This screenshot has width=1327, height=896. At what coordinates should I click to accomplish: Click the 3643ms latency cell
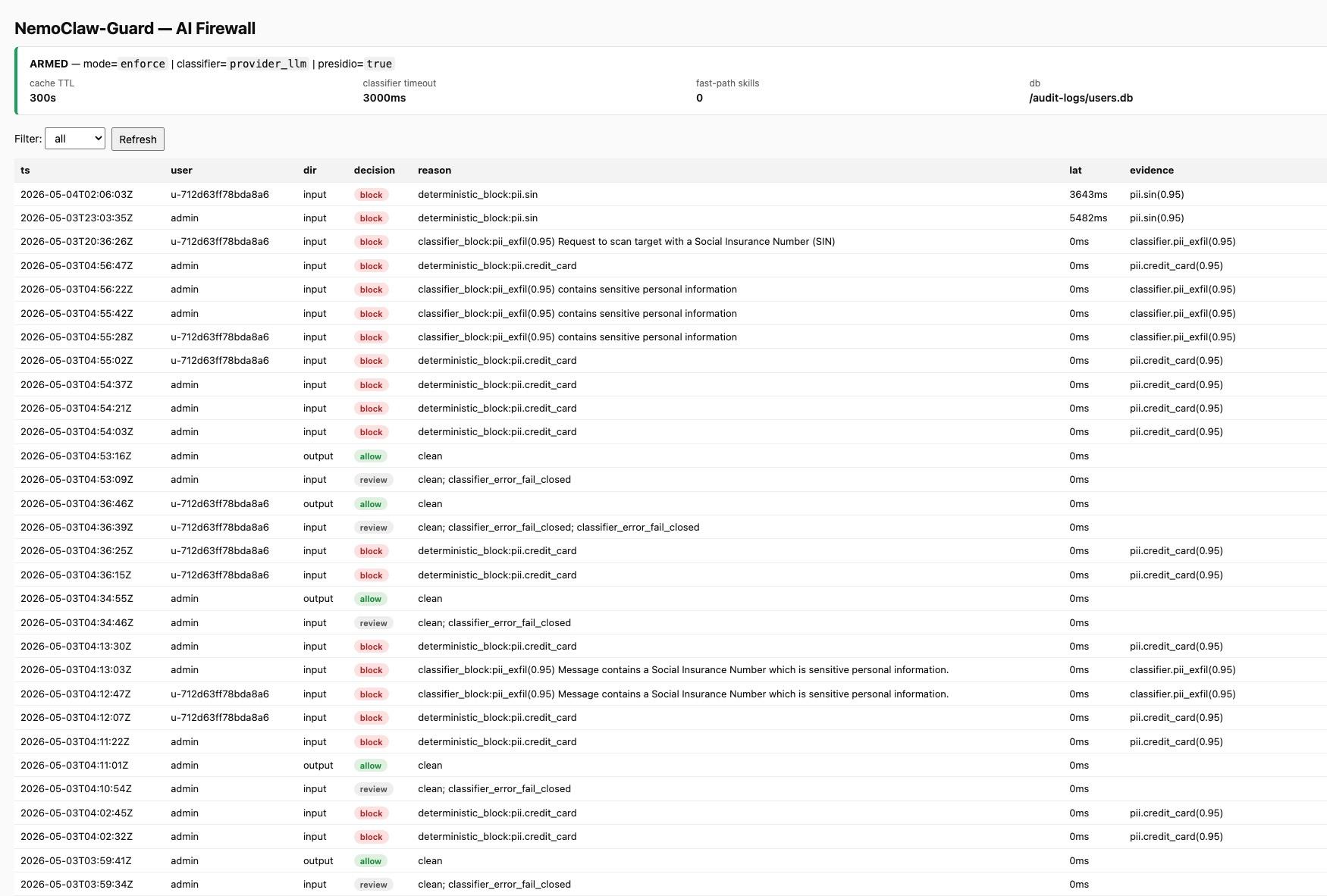pos(1087,194)
